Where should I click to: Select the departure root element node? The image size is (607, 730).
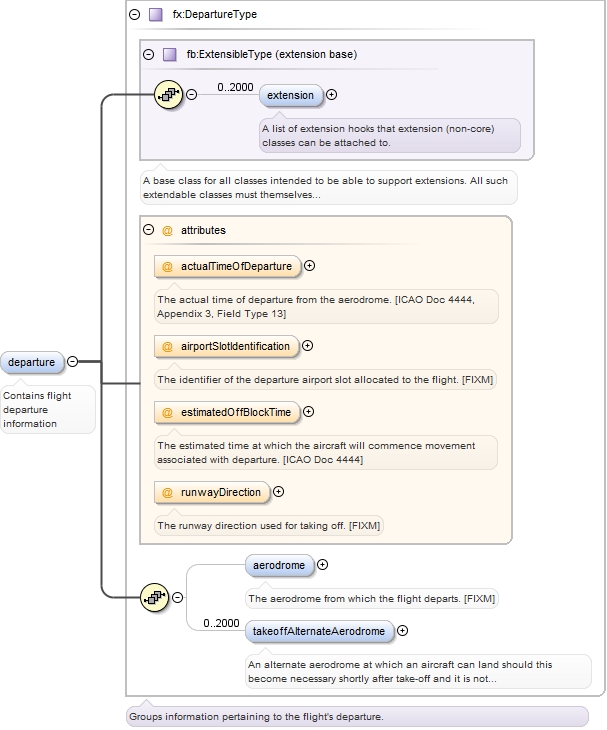(31, 362)
